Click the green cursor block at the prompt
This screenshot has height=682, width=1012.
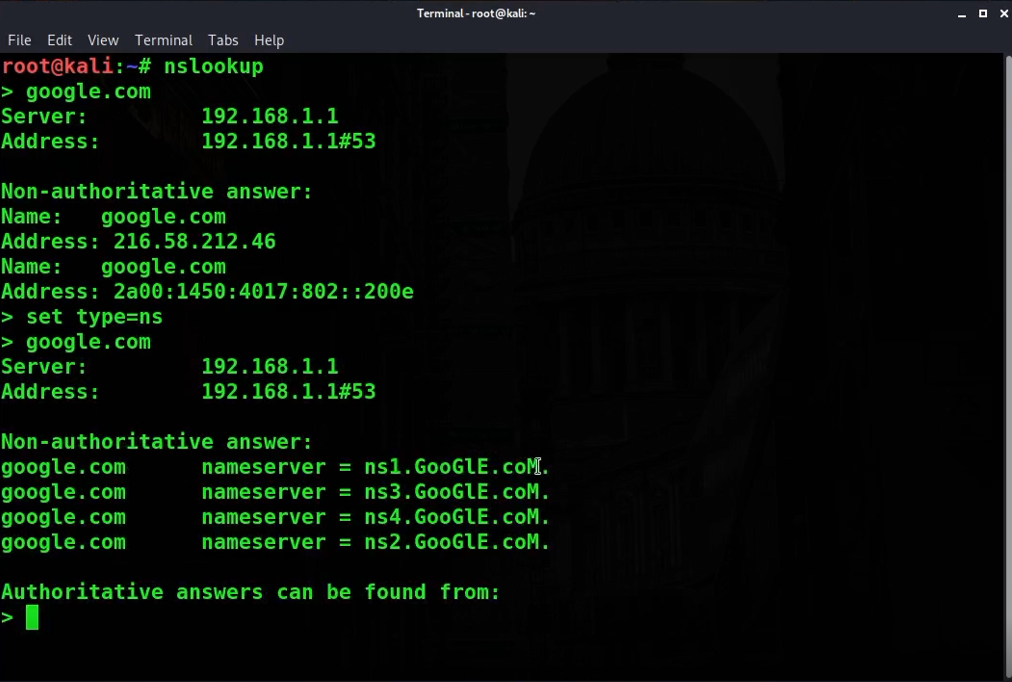pos(32,617)
